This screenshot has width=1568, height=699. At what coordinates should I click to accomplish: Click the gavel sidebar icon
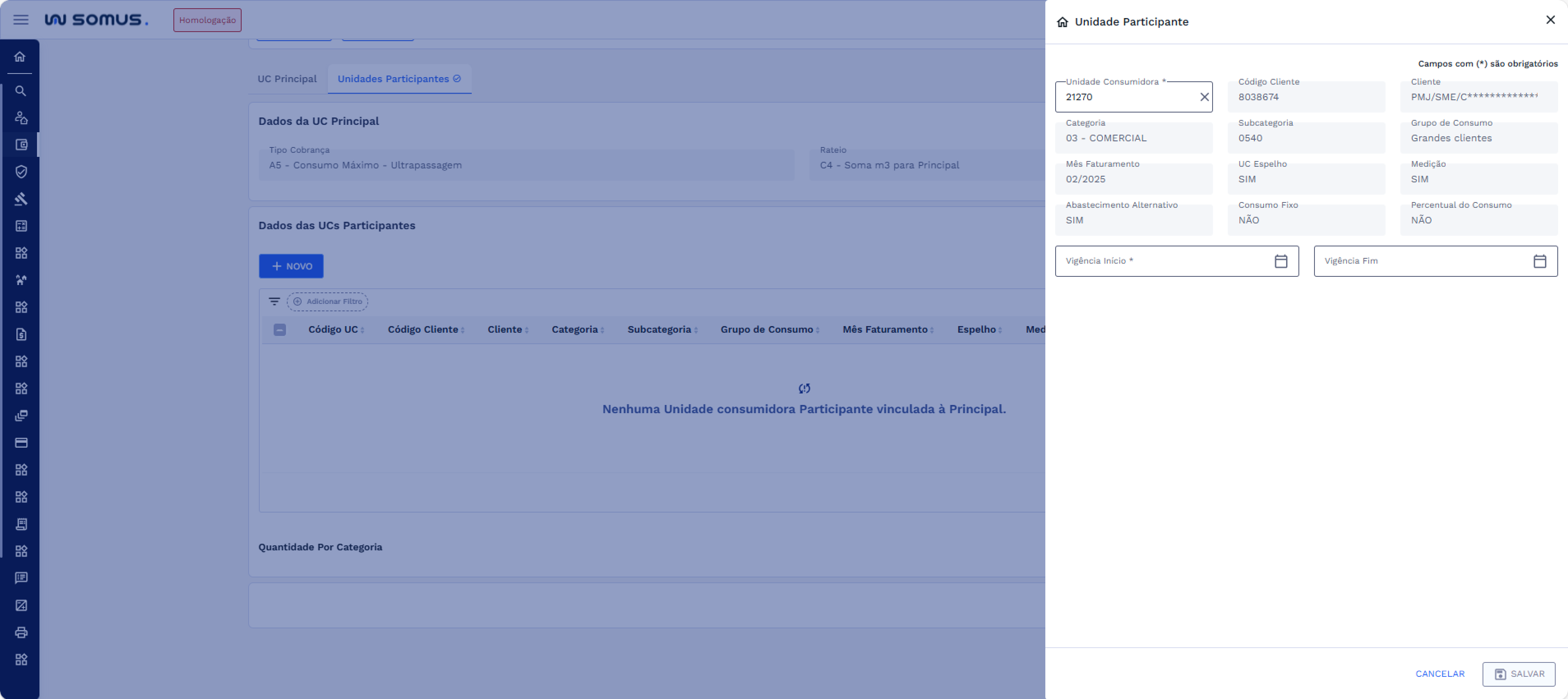click(x=21, y=199)
